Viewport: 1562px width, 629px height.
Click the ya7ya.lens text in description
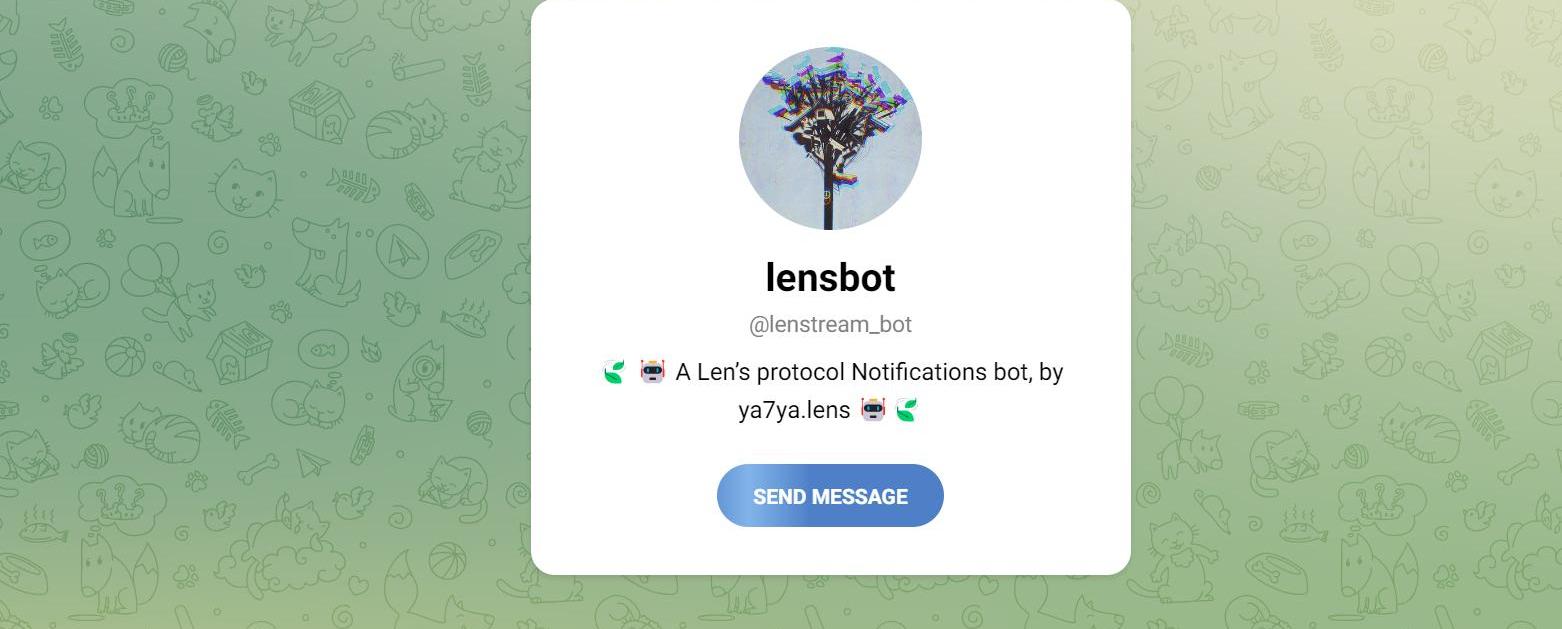pos(795,410)
